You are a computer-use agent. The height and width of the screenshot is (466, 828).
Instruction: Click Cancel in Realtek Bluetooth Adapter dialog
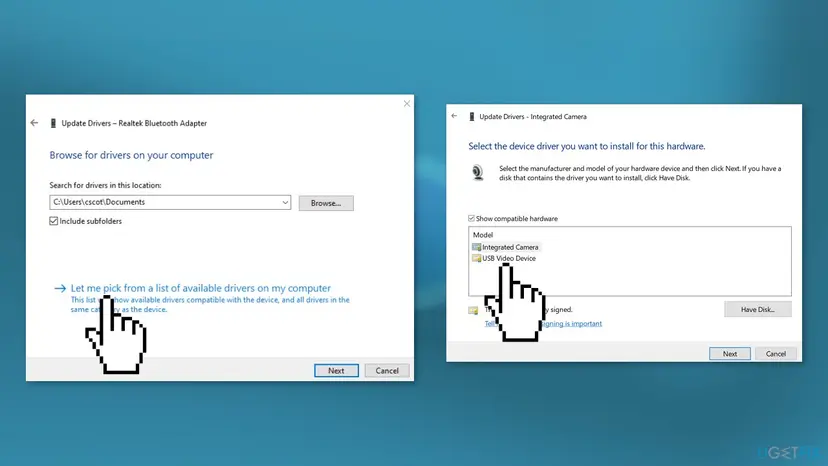387,370
